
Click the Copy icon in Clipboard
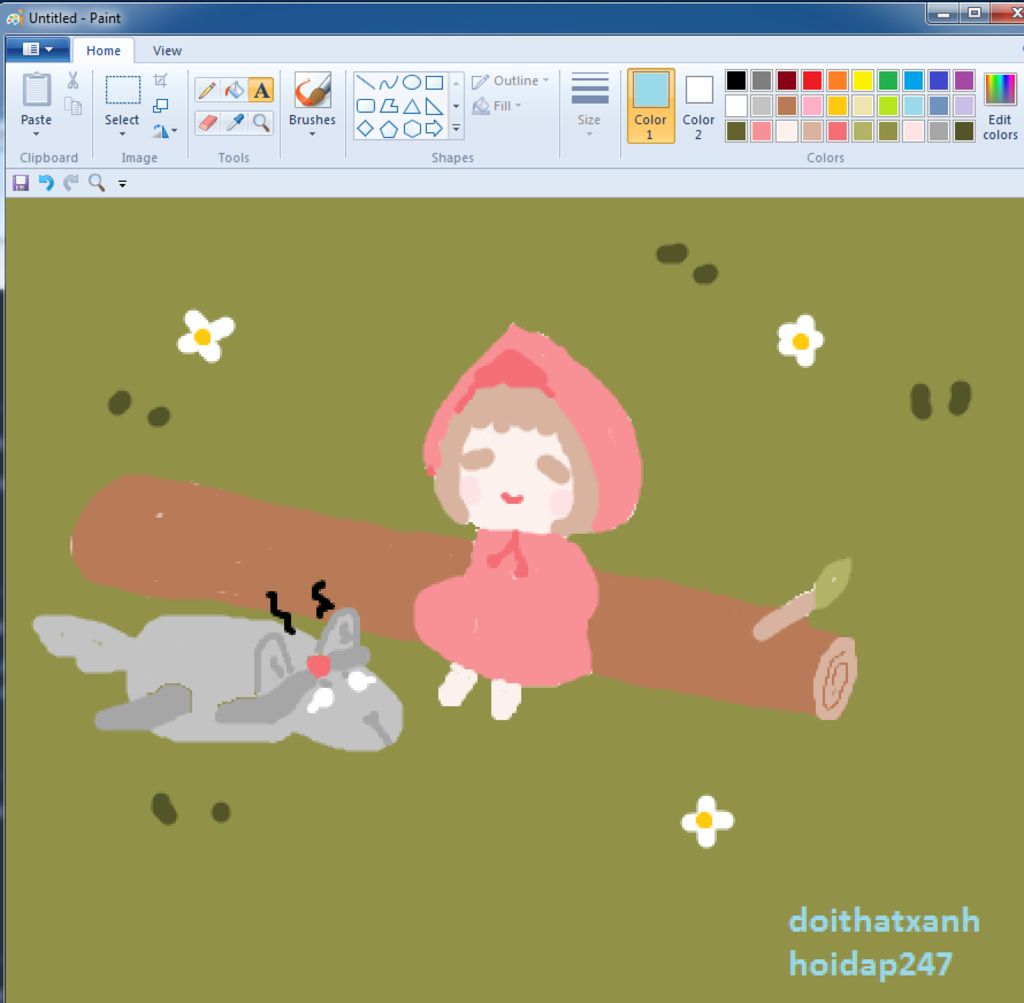(x=72, y=106)
